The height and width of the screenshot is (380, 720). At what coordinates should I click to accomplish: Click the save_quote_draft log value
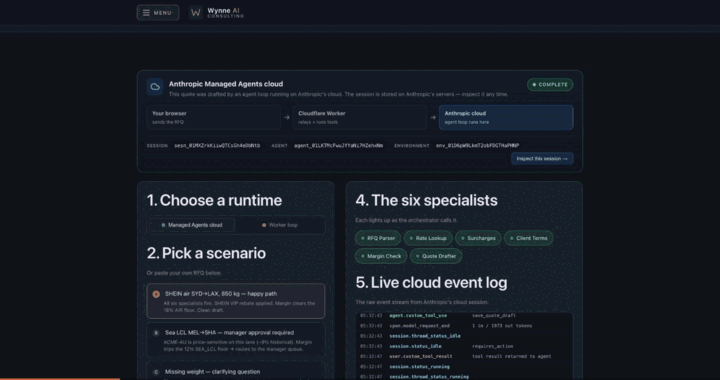pos(494,316)
